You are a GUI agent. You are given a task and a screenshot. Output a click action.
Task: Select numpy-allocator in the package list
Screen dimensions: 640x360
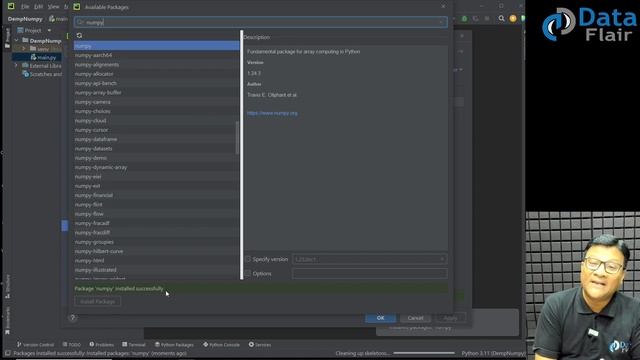[x=156, y=74]
